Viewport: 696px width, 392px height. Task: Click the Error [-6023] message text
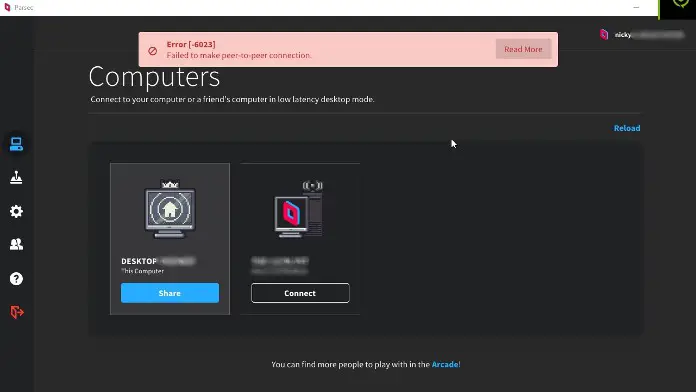click(191, 44)
